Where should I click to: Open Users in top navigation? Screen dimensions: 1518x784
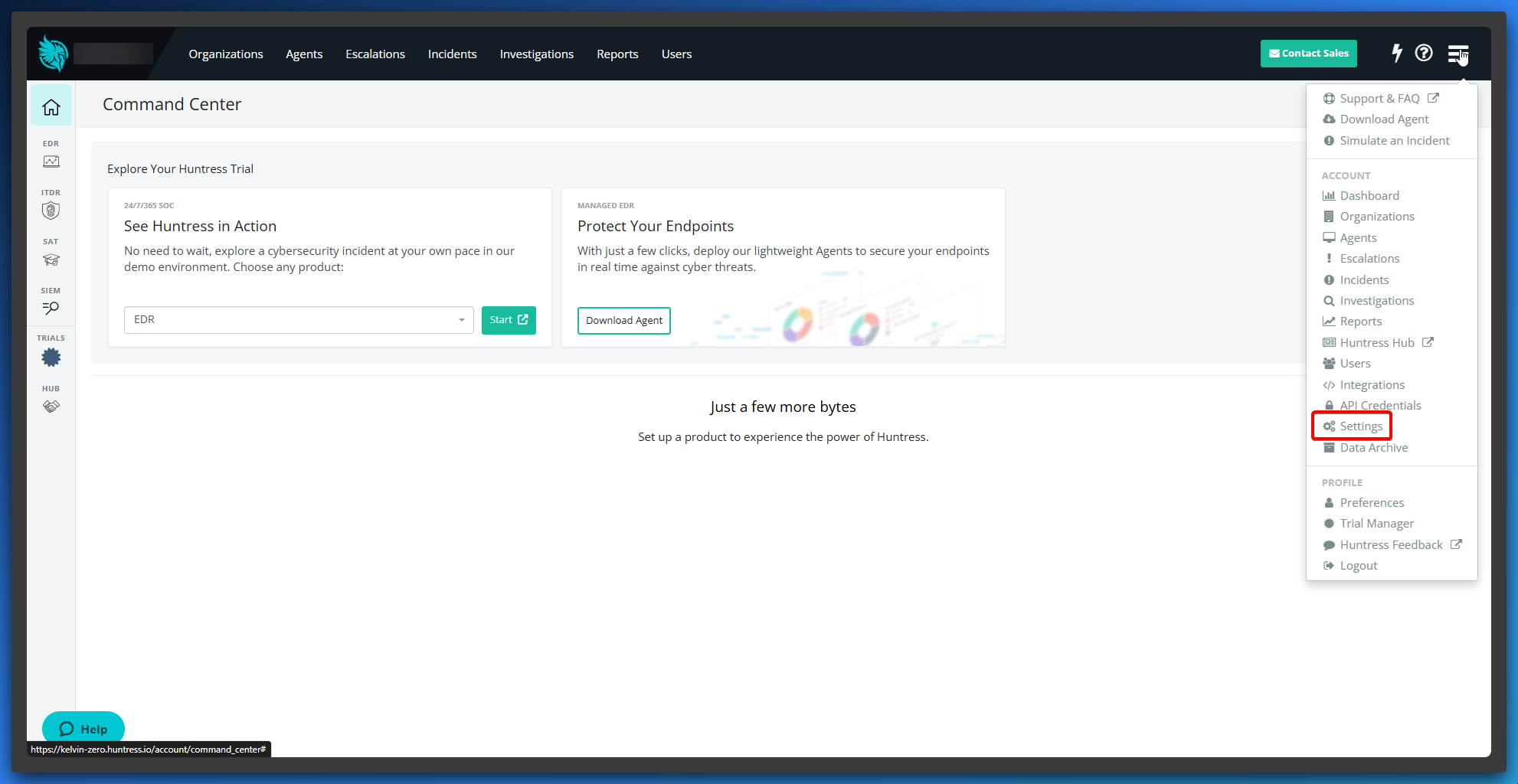pyautogui.click(x=677, y=54)
